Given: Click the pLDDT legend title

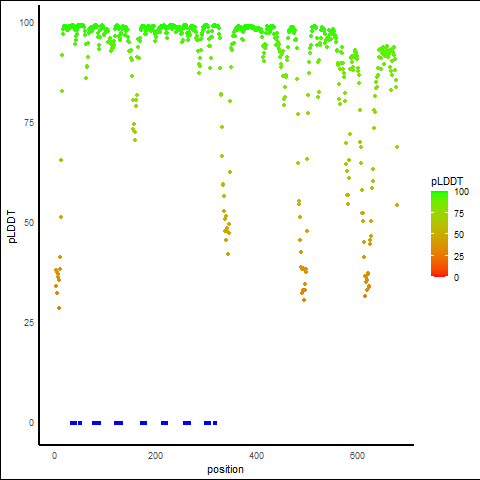Looking at the screenshot, I should 447,181.
